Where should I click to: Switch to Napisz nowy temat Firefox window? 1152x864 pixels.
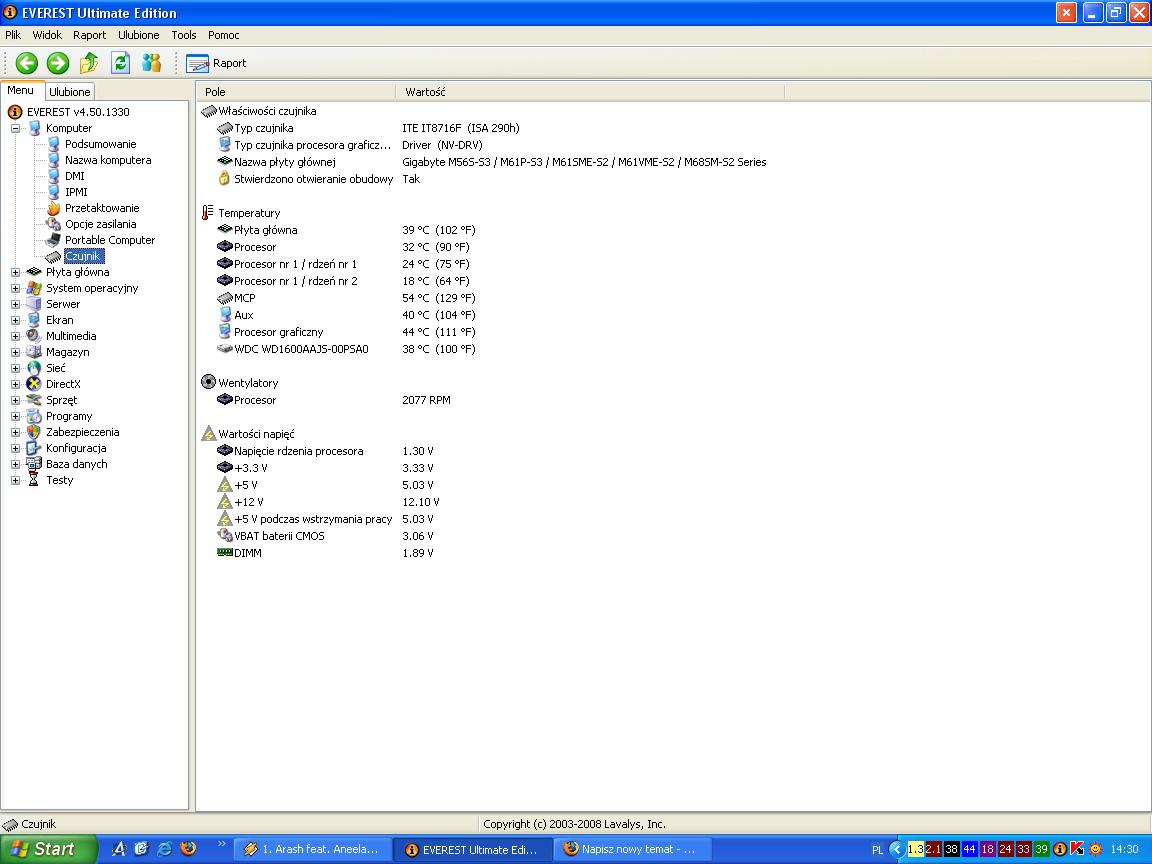point(631,849)
